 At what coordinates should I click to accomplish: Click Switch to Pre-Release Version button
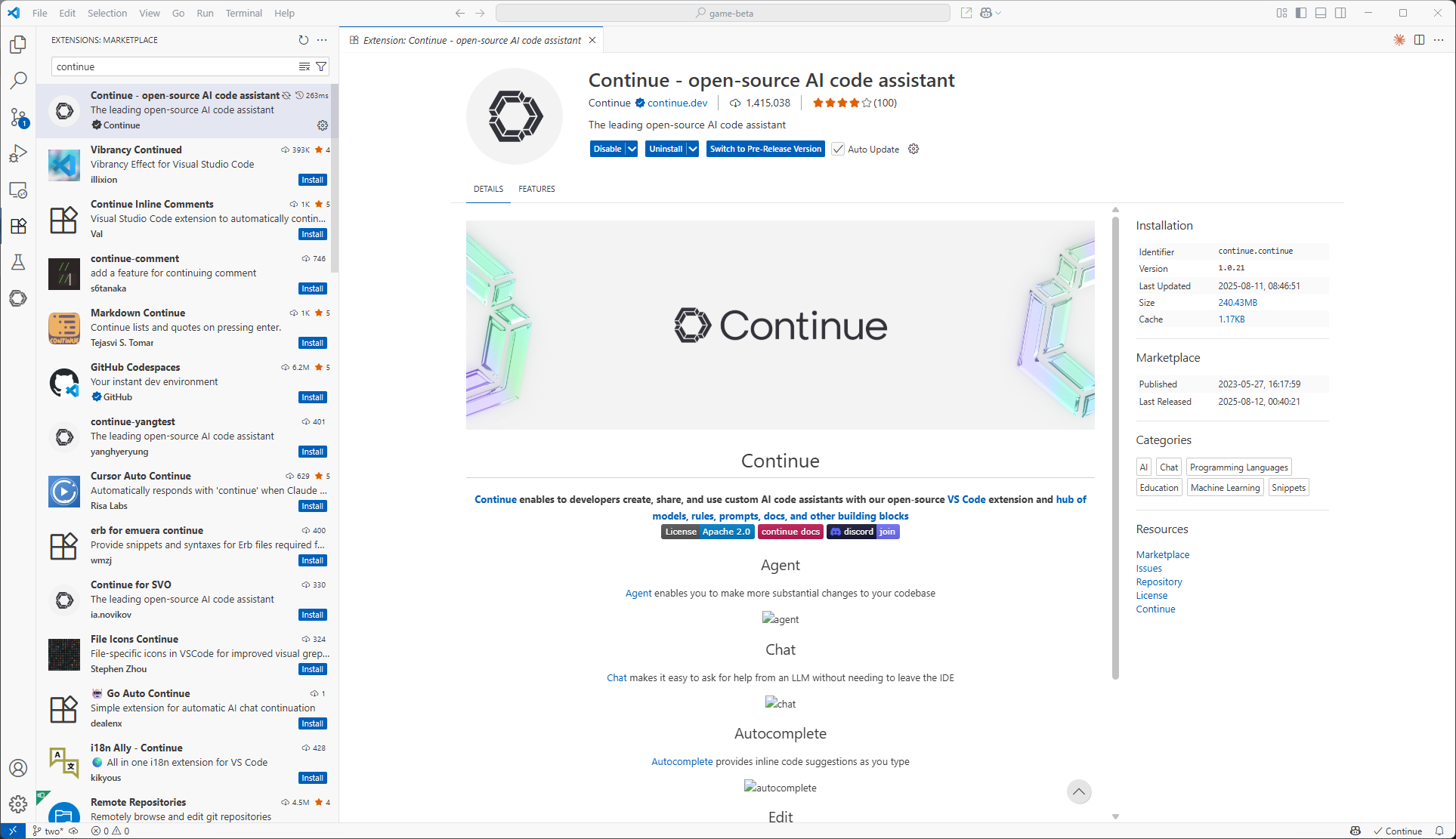(765, 149)
